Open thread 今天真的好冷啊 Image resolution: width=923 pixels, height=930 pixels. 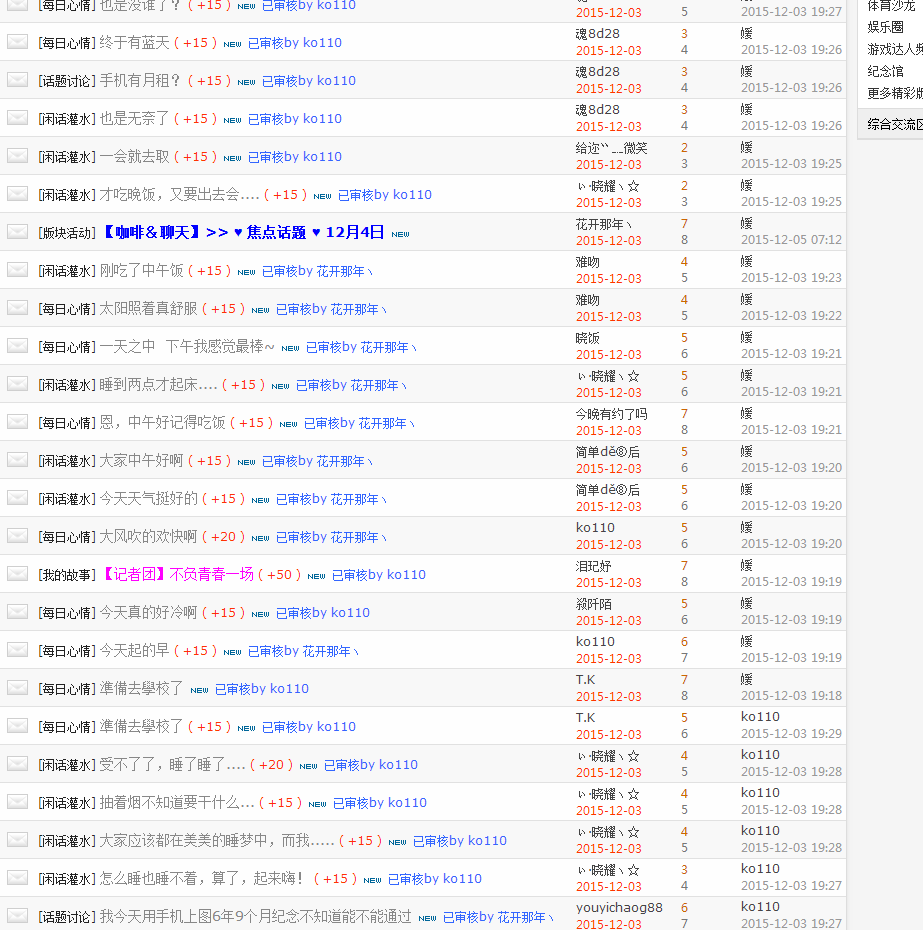click(x=148, y=613)
